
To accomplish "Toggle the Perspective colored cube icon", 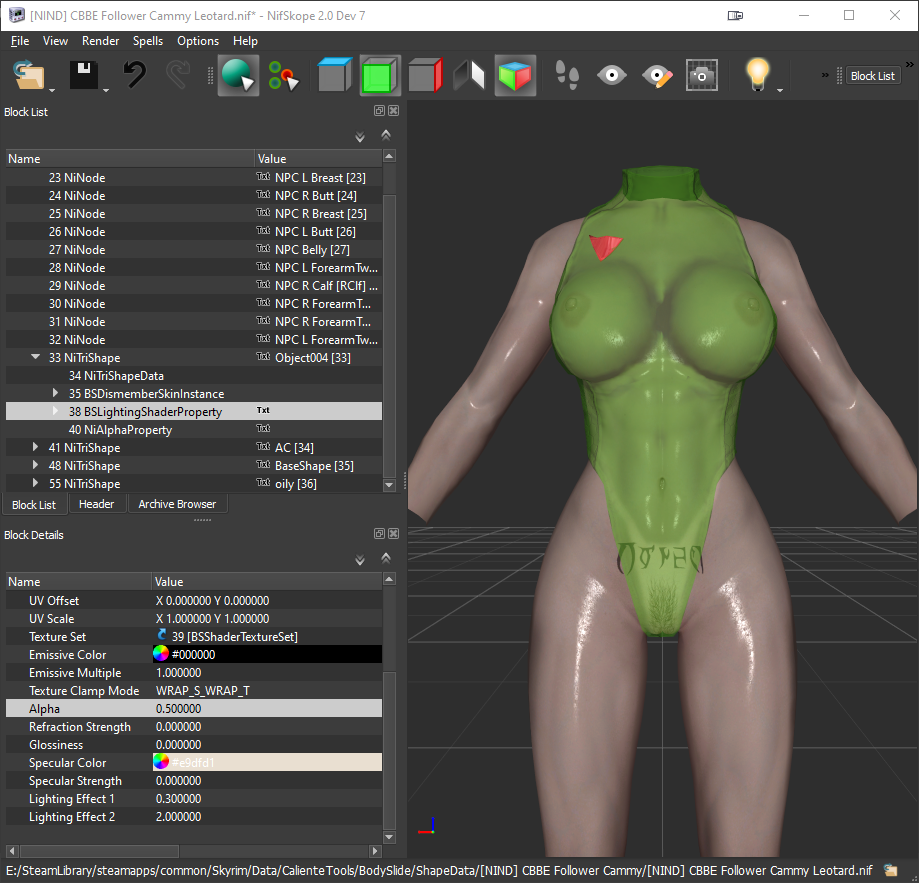I will [x=515, y=76].
